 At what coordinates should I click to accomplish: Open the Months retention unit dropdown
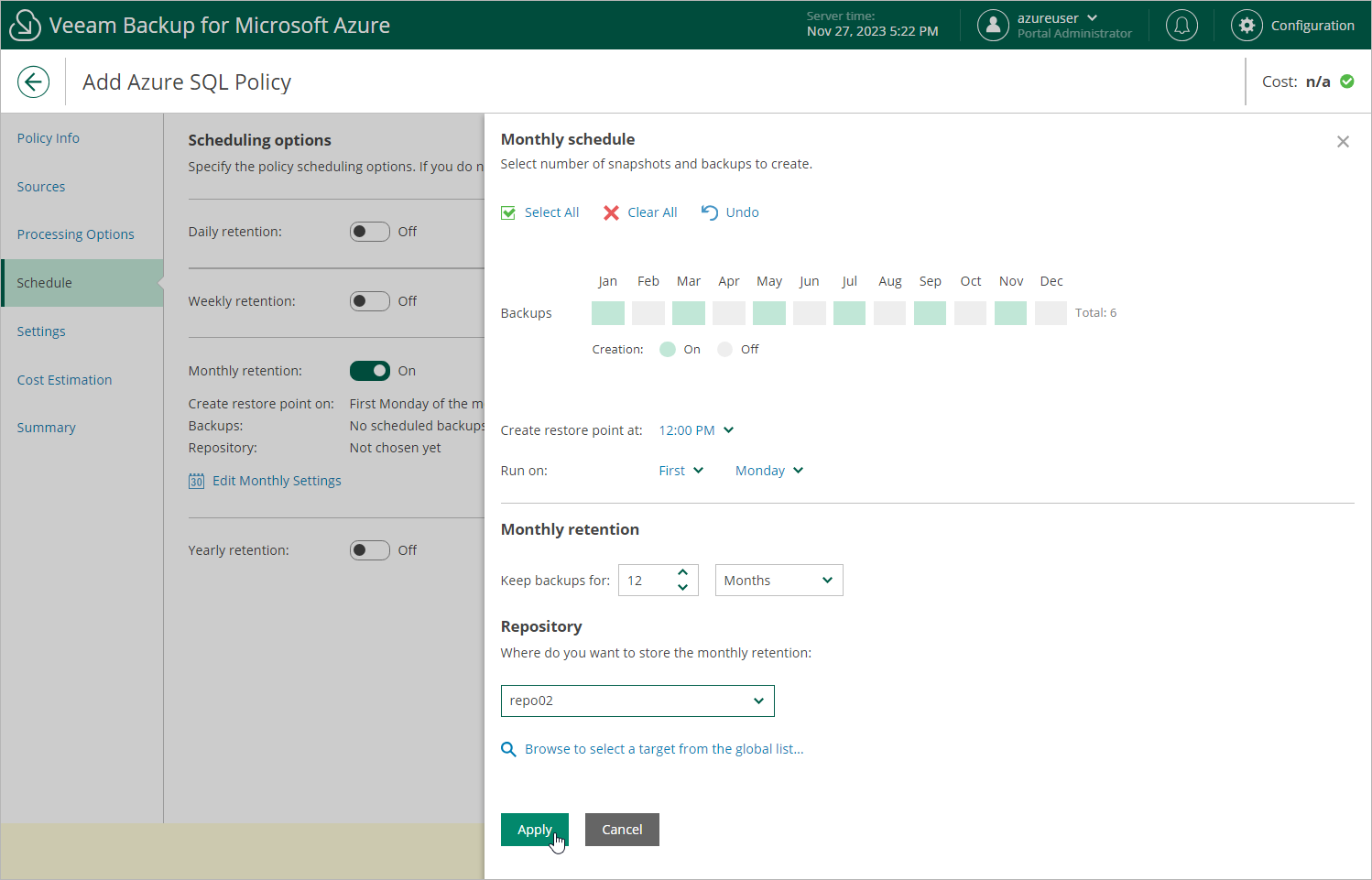[779, 581]
